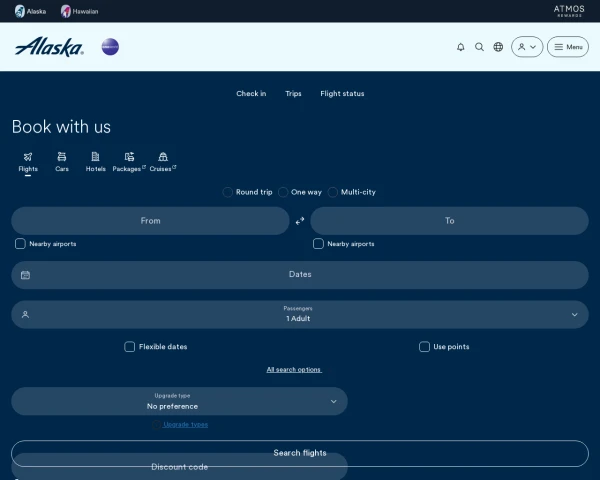600x480 pixels.
Task: Expand the Passengers dropdown
Action: [300, 314]
